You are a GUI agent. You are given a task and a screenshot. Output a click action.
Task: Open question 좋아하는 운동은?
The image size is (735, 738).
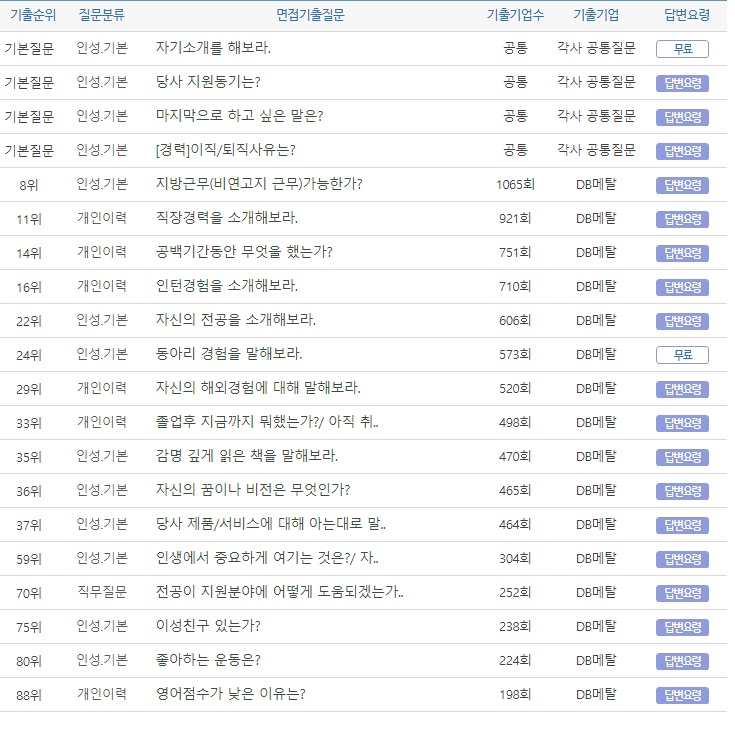click(208, 660)
